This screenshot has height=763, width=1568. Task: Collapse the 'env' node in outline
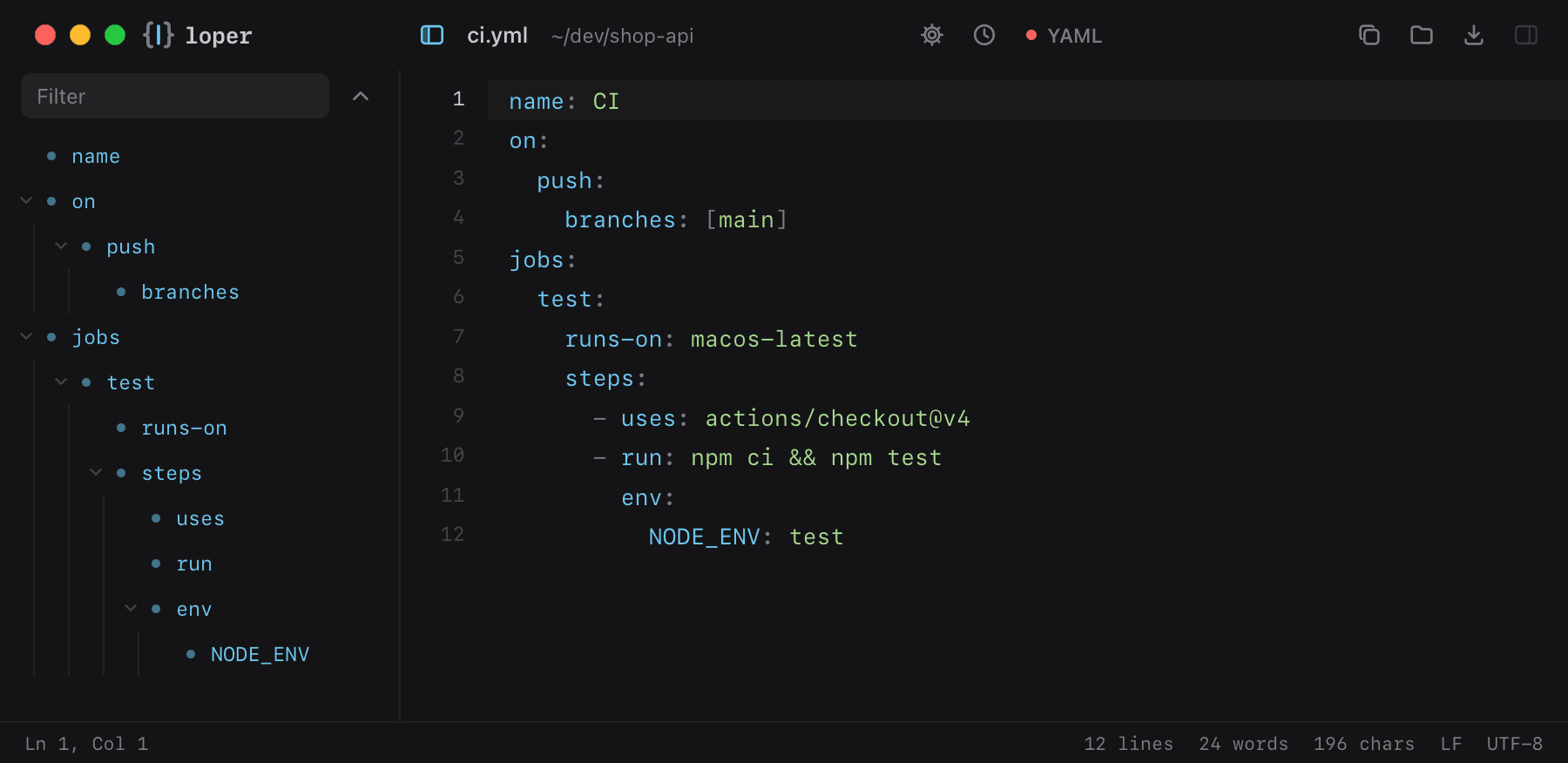click(x=131, y=609)
